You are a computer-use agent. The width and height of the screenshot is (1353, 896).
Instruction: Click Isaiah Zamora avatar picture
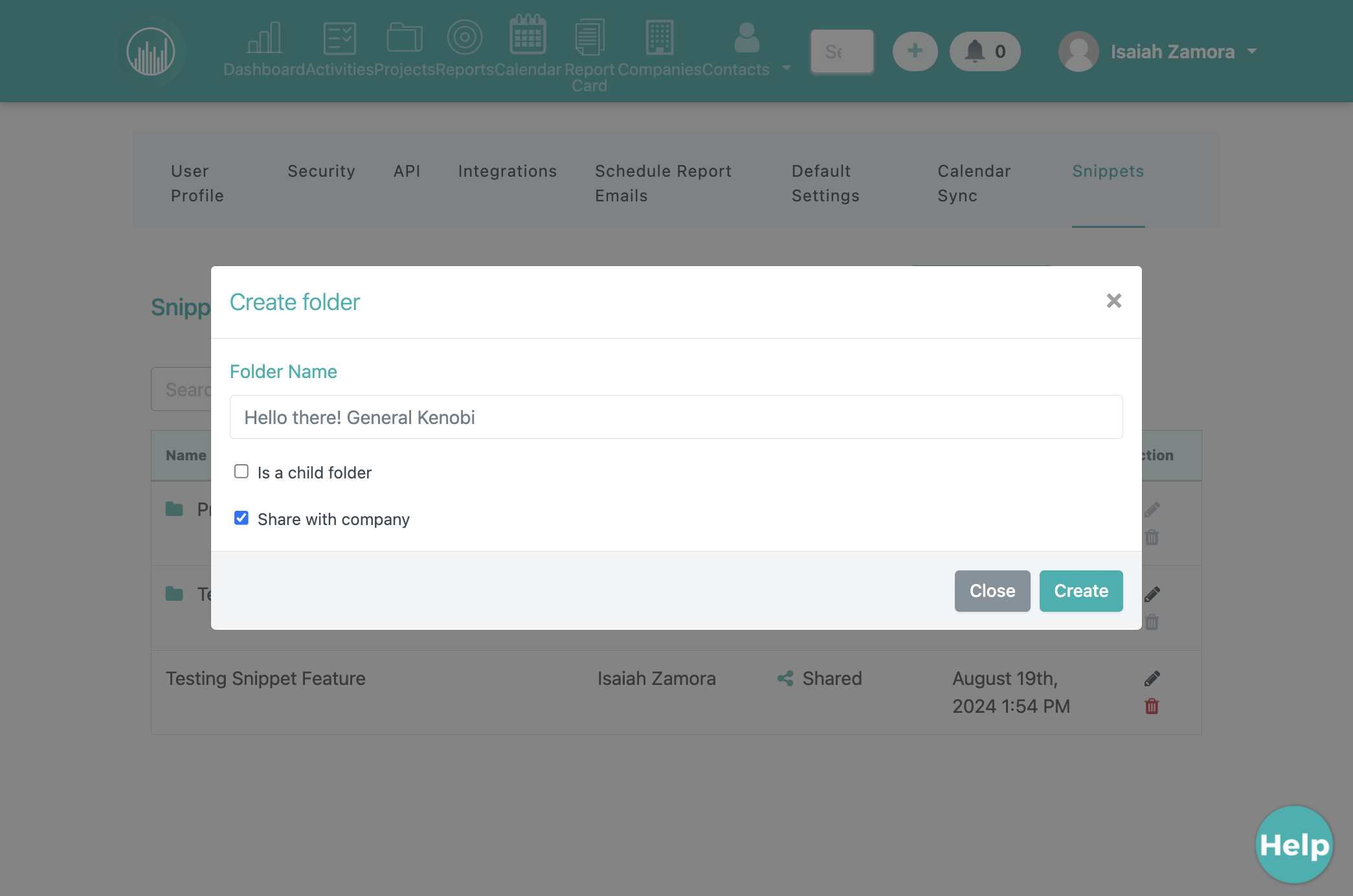(1079, 51)
